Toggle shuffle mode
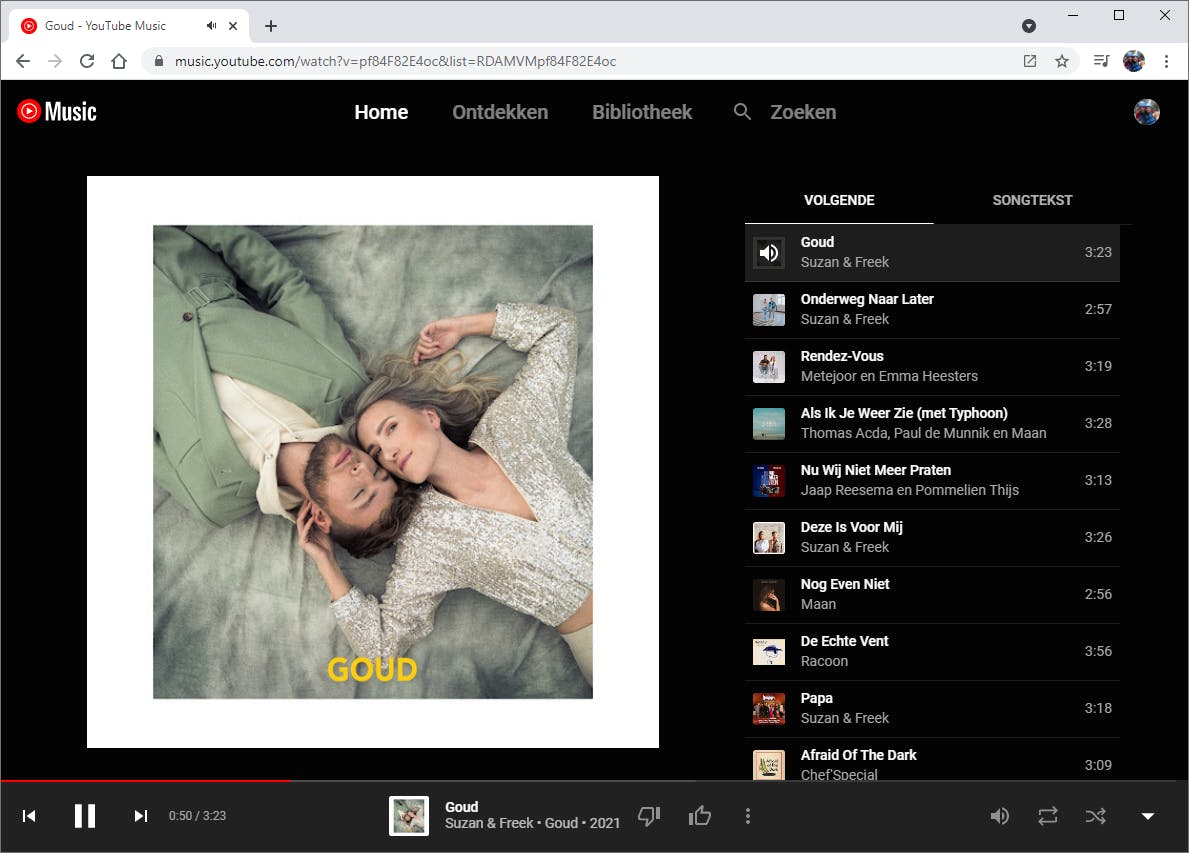The height and width of the screenshot is (853, 1189). (x=1095, y=816)
